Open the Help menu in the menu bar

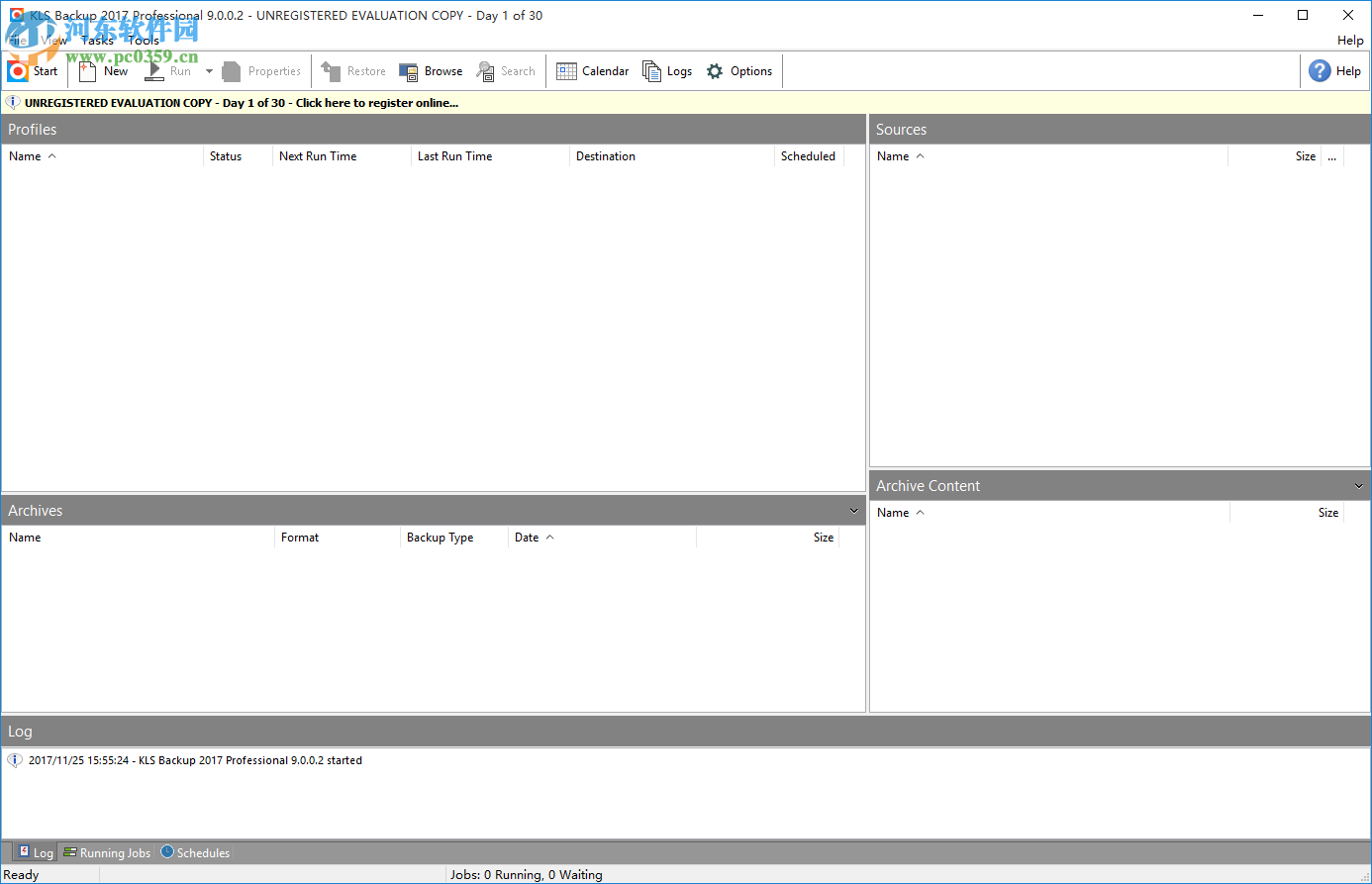point(1350,41)
